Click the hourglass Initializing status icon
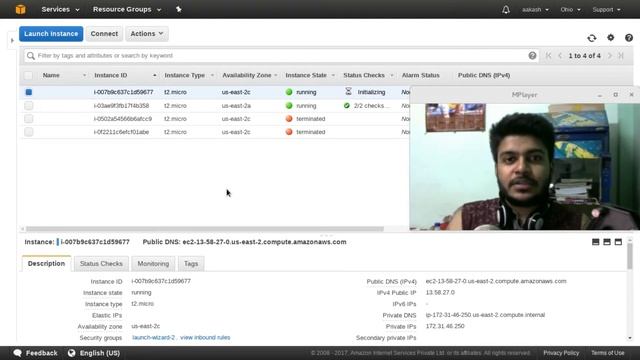640x360 pixels. (348, 92)
